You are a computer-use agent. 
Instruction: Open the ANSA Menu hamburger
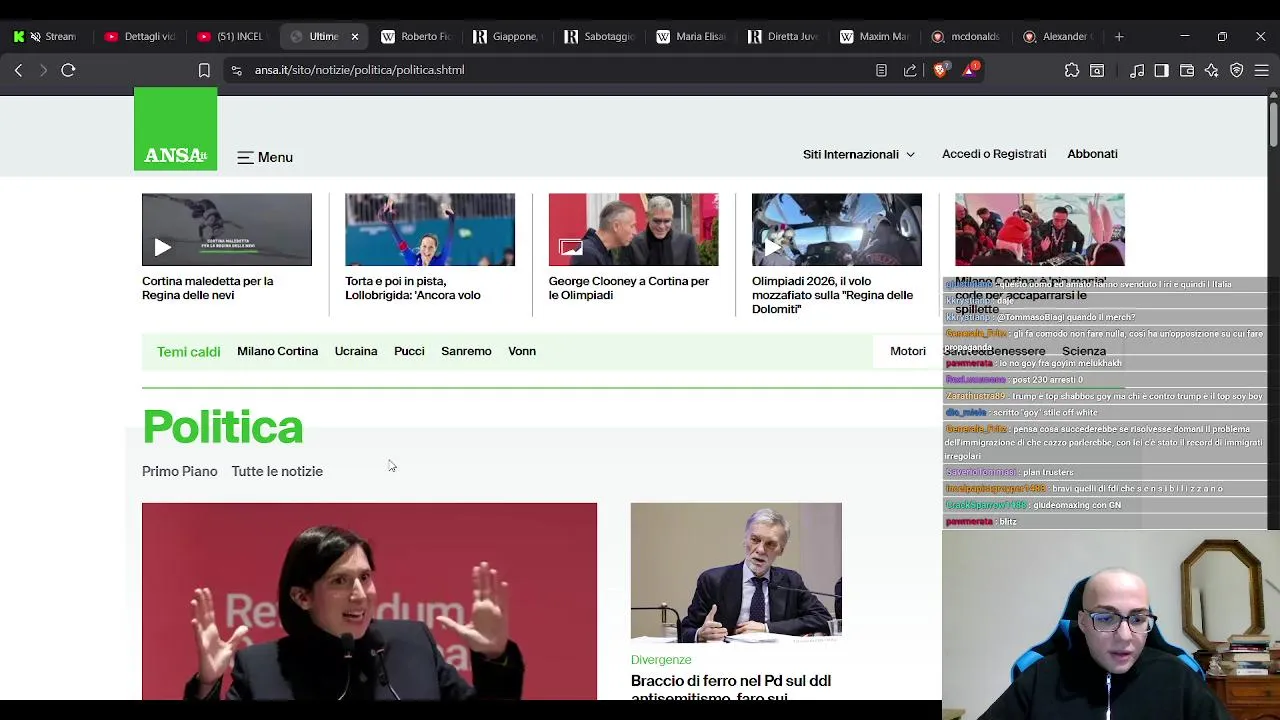(265, 157)
